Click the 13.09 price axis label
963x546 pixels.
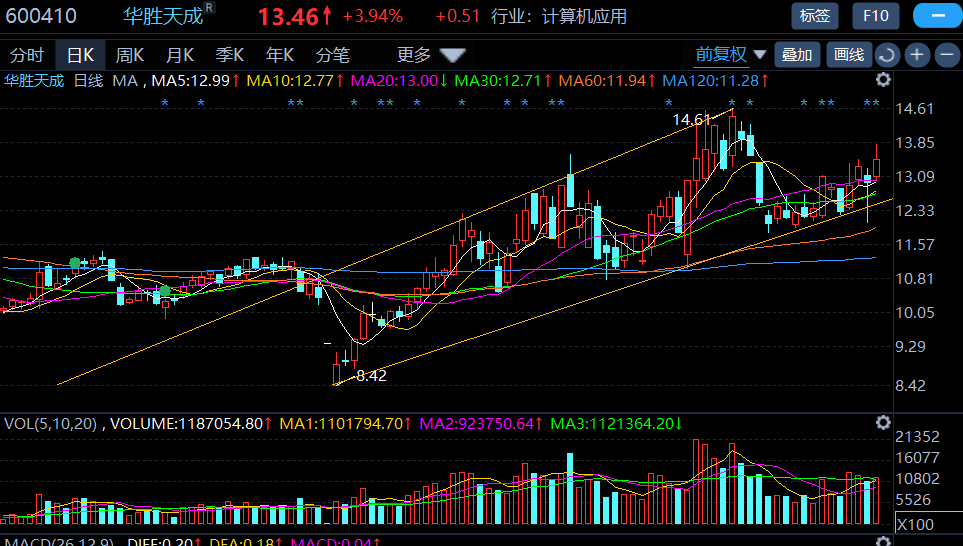pyautogui.click(x=914, y=177)
